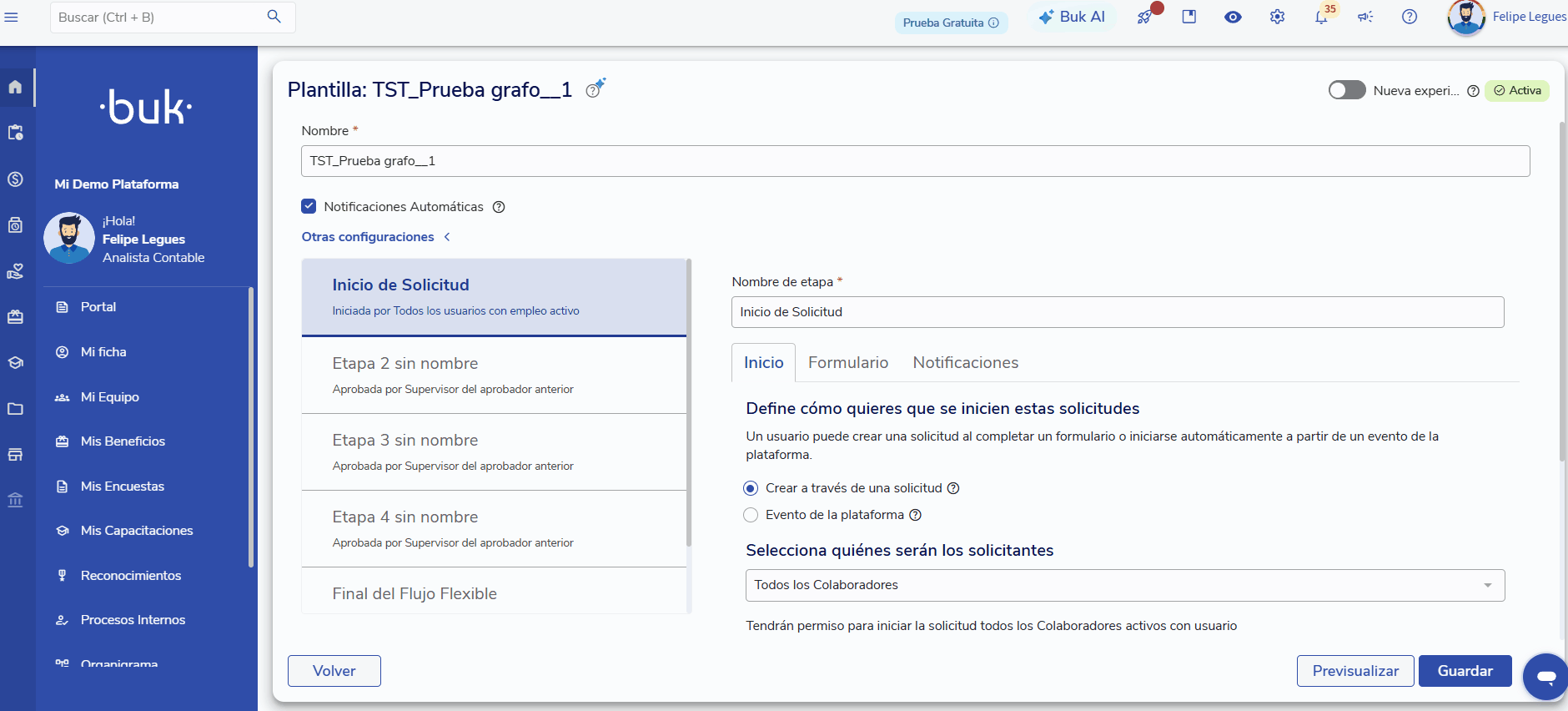Click help icon beside Notificaciones Automáticas
The image size is (1568, 711).
tap(499, 207)
